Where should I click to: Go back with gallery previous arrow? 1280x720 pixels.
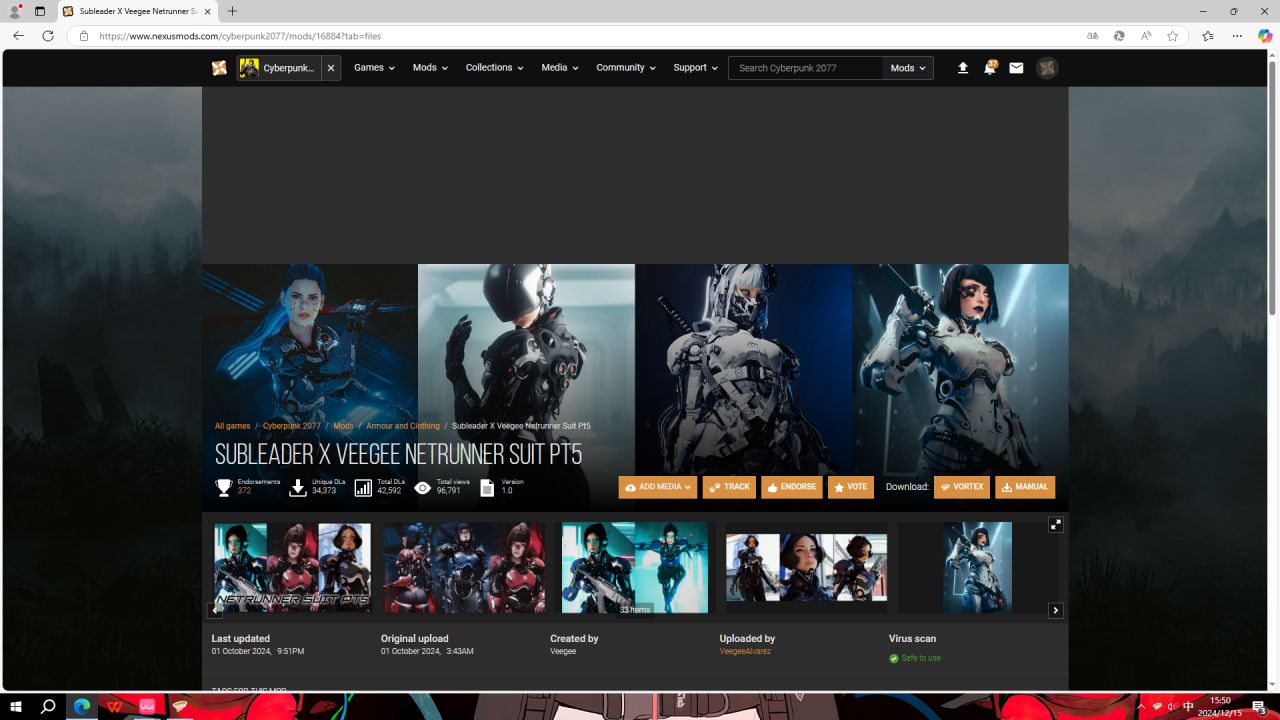(x=215, y=610)
